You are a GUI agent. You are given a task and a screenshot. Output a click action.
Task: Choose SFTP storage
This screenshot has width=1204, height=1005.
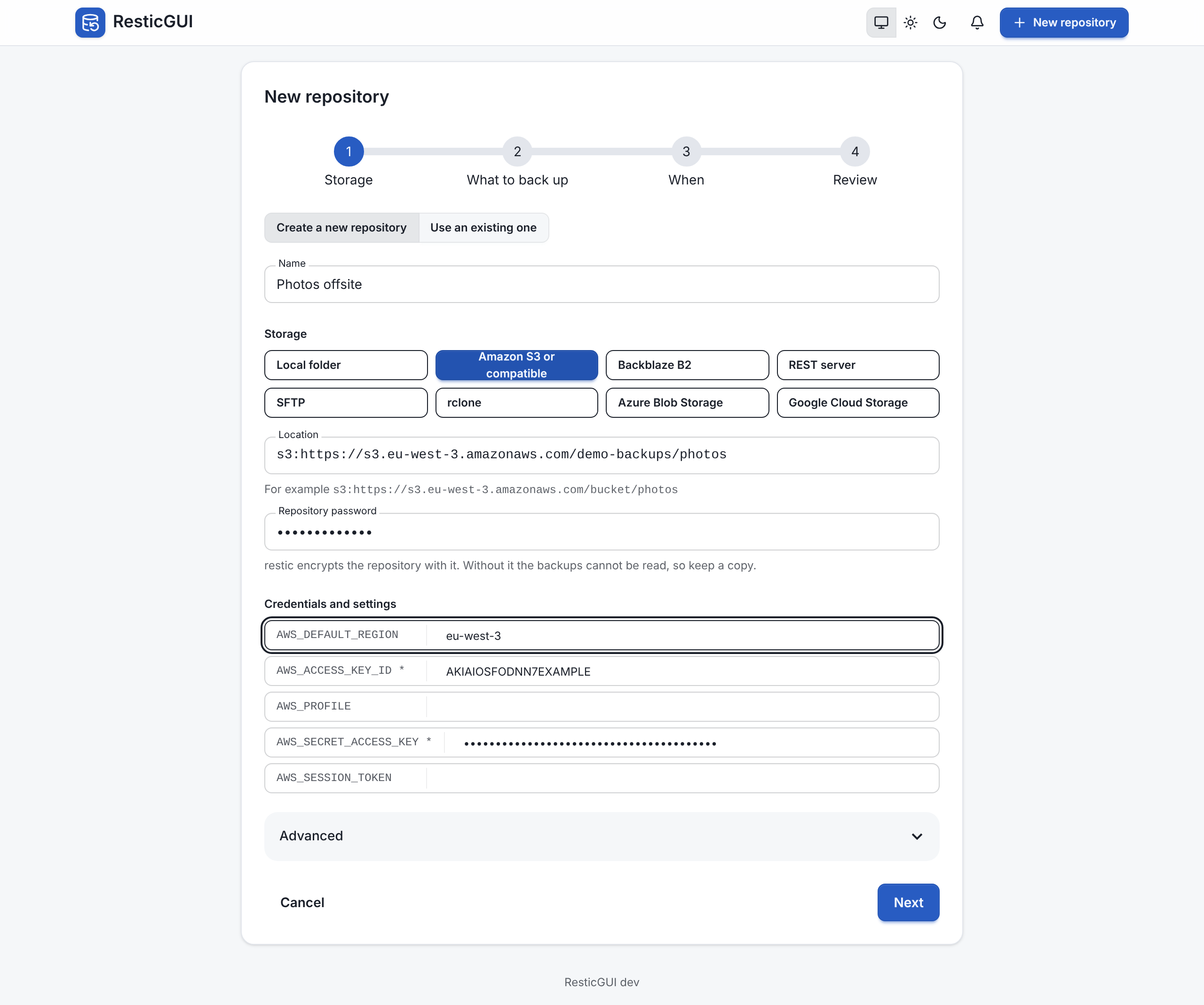click(346, 403)
